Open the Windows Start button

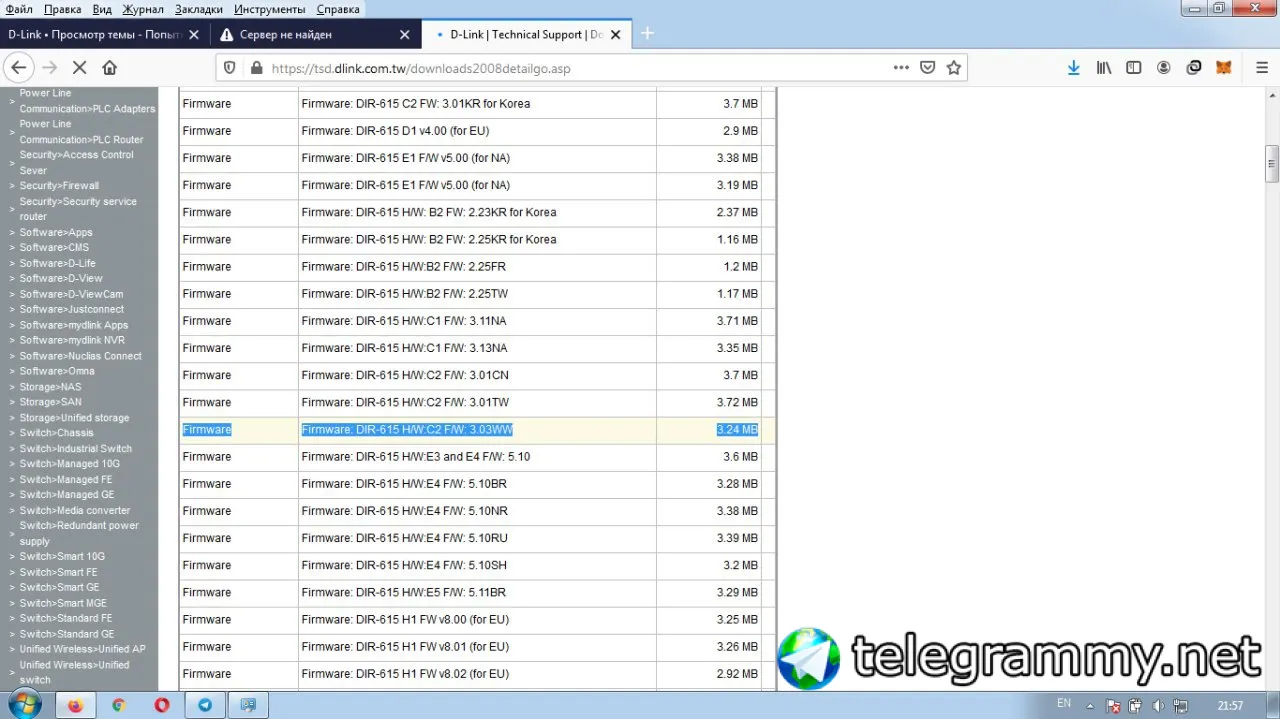[x=23, y=704]
